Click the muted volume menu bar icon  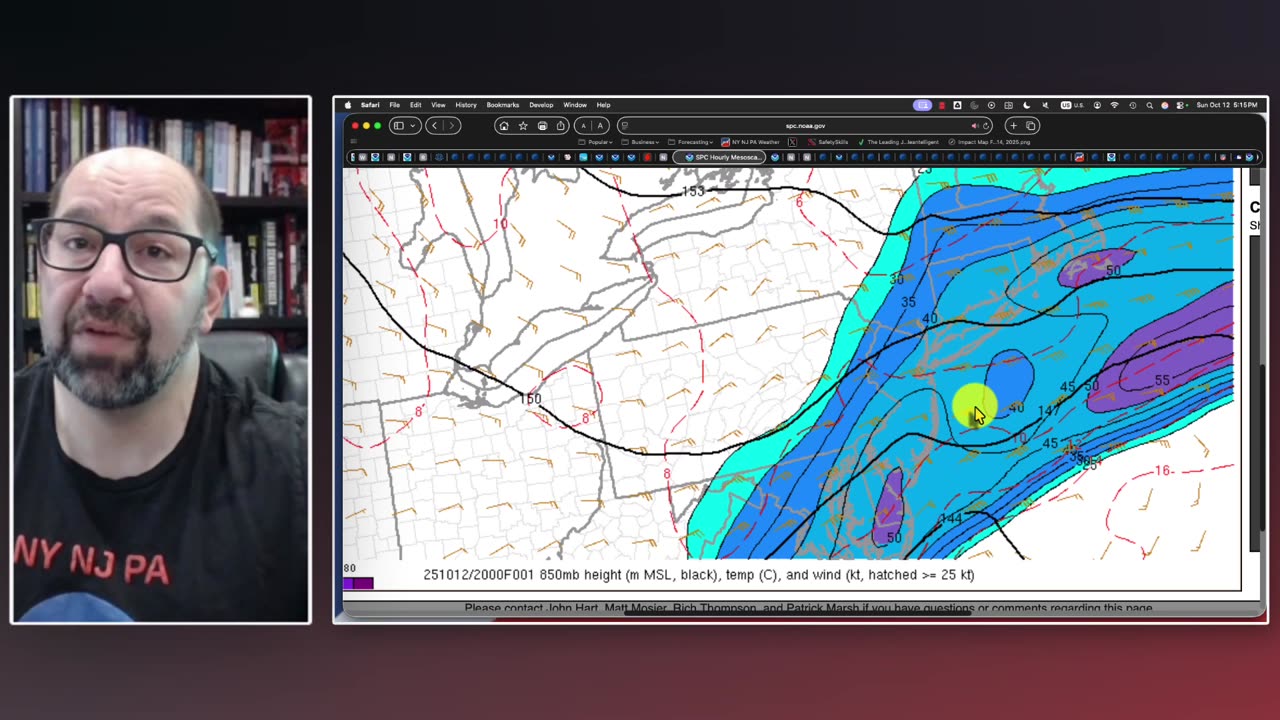1045,105
